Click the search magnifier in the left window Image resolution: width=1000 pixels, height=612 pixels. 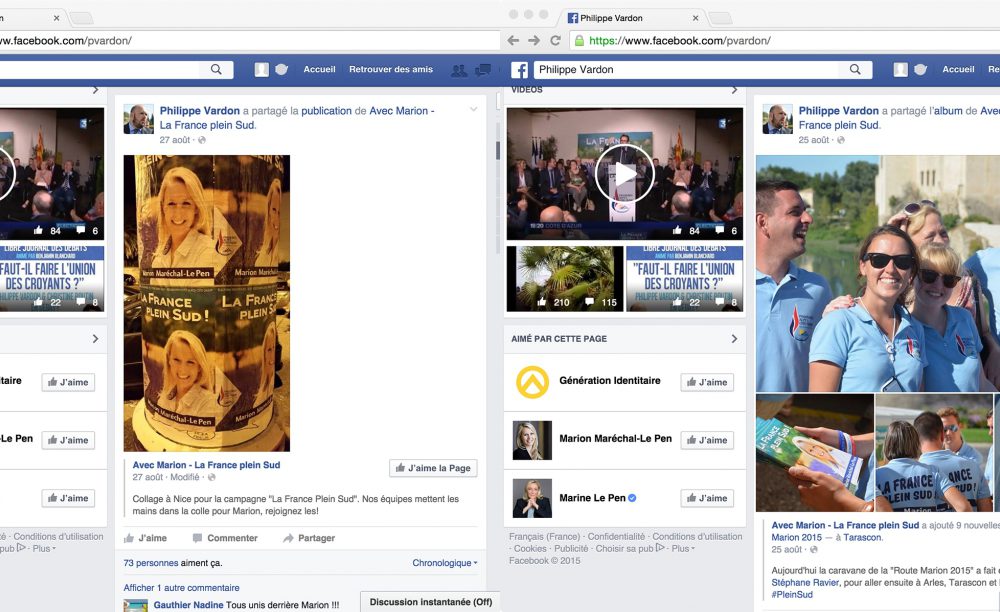[216, 69]
